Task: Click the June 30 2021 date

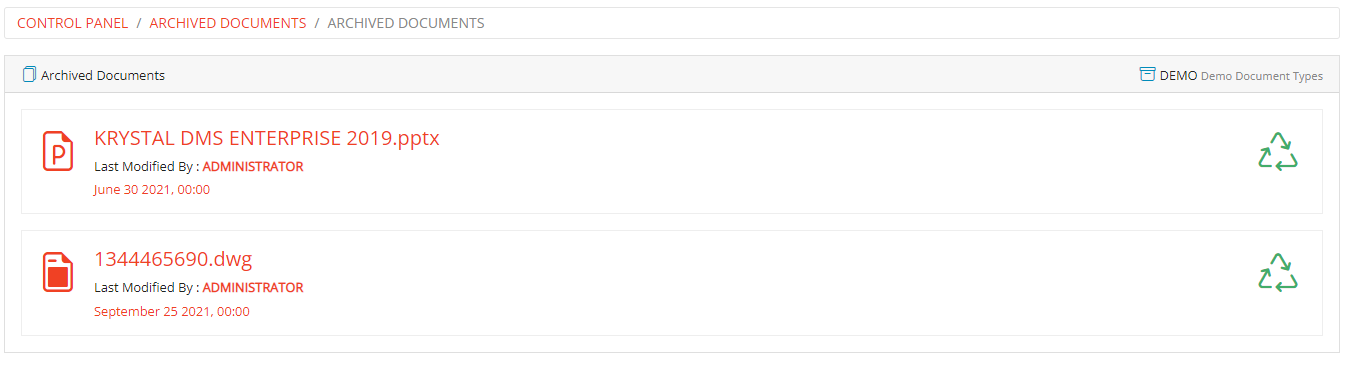Action: (x=152, y=190)
